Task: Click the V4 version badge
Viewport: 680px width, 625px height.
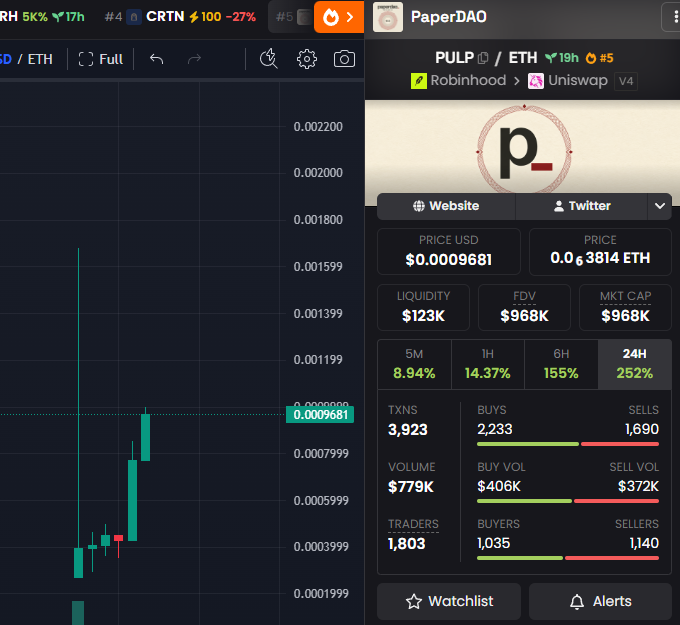Action: tap(626, 81)
